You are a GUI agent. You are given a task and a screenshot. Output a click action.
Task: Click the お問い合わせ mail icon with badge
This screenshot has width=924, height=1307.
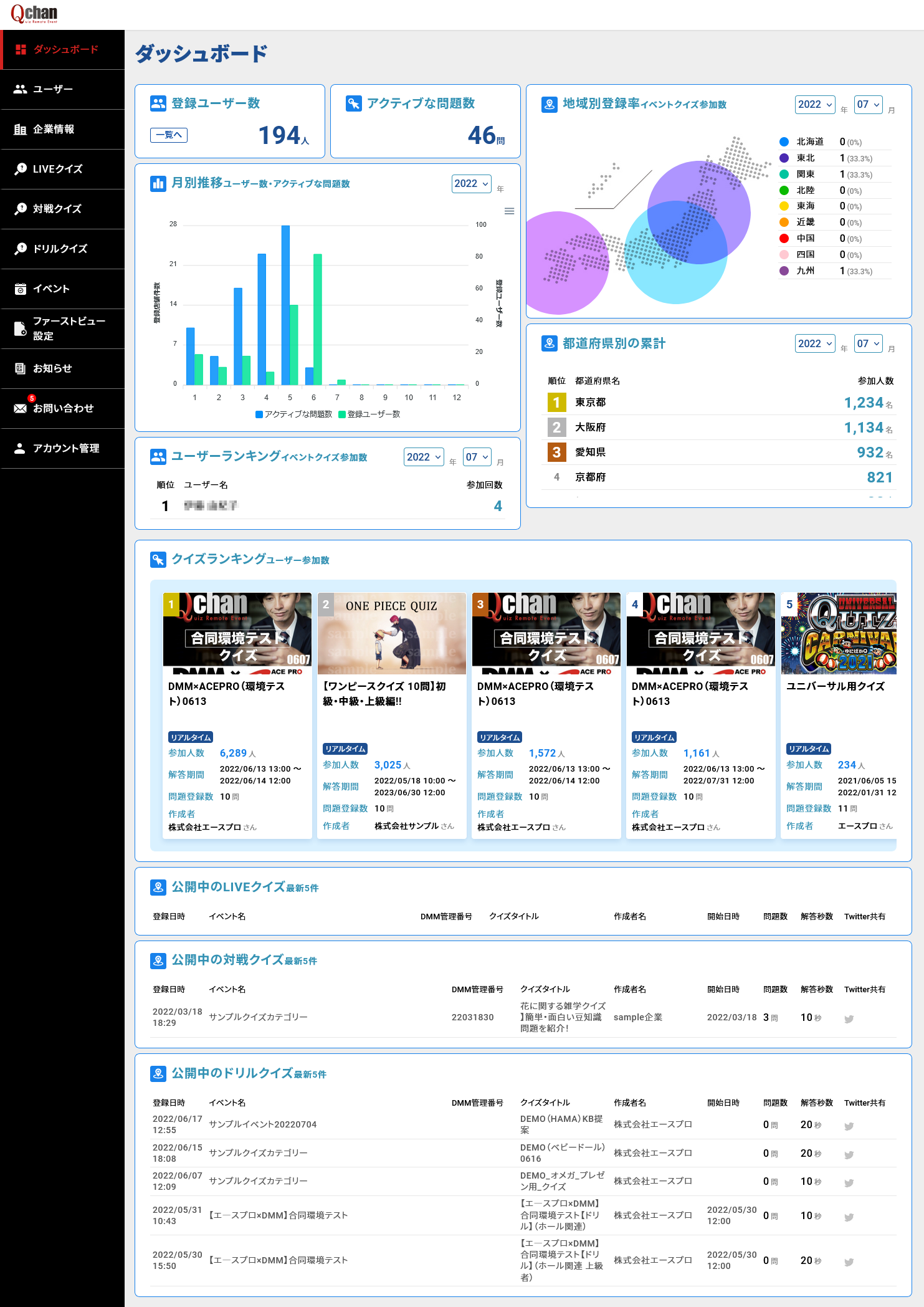click(x=21, y=408)
